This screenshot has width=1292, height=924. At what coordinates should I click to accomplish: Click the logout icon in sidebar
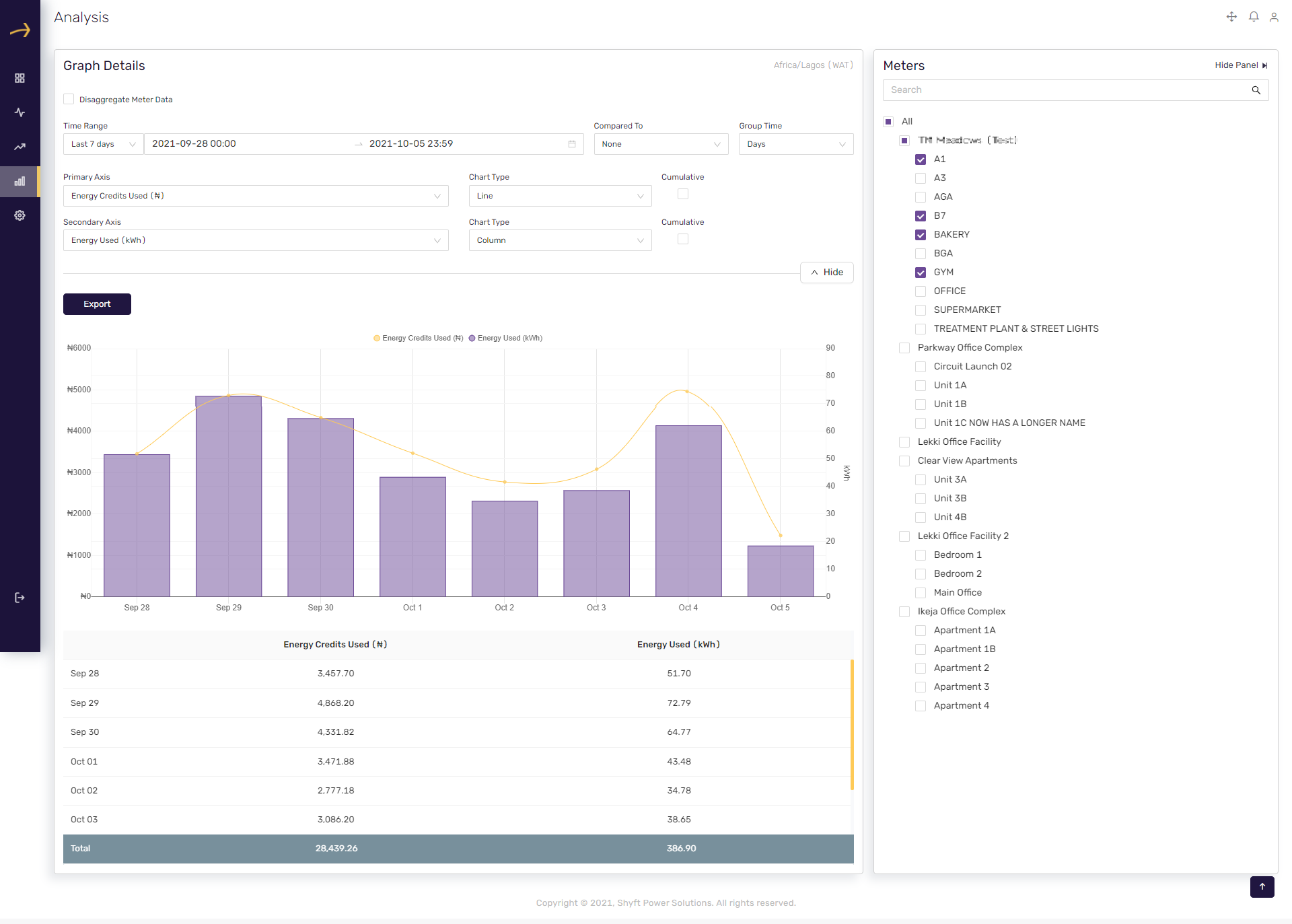pyautogui.click(x=20, y=598)
